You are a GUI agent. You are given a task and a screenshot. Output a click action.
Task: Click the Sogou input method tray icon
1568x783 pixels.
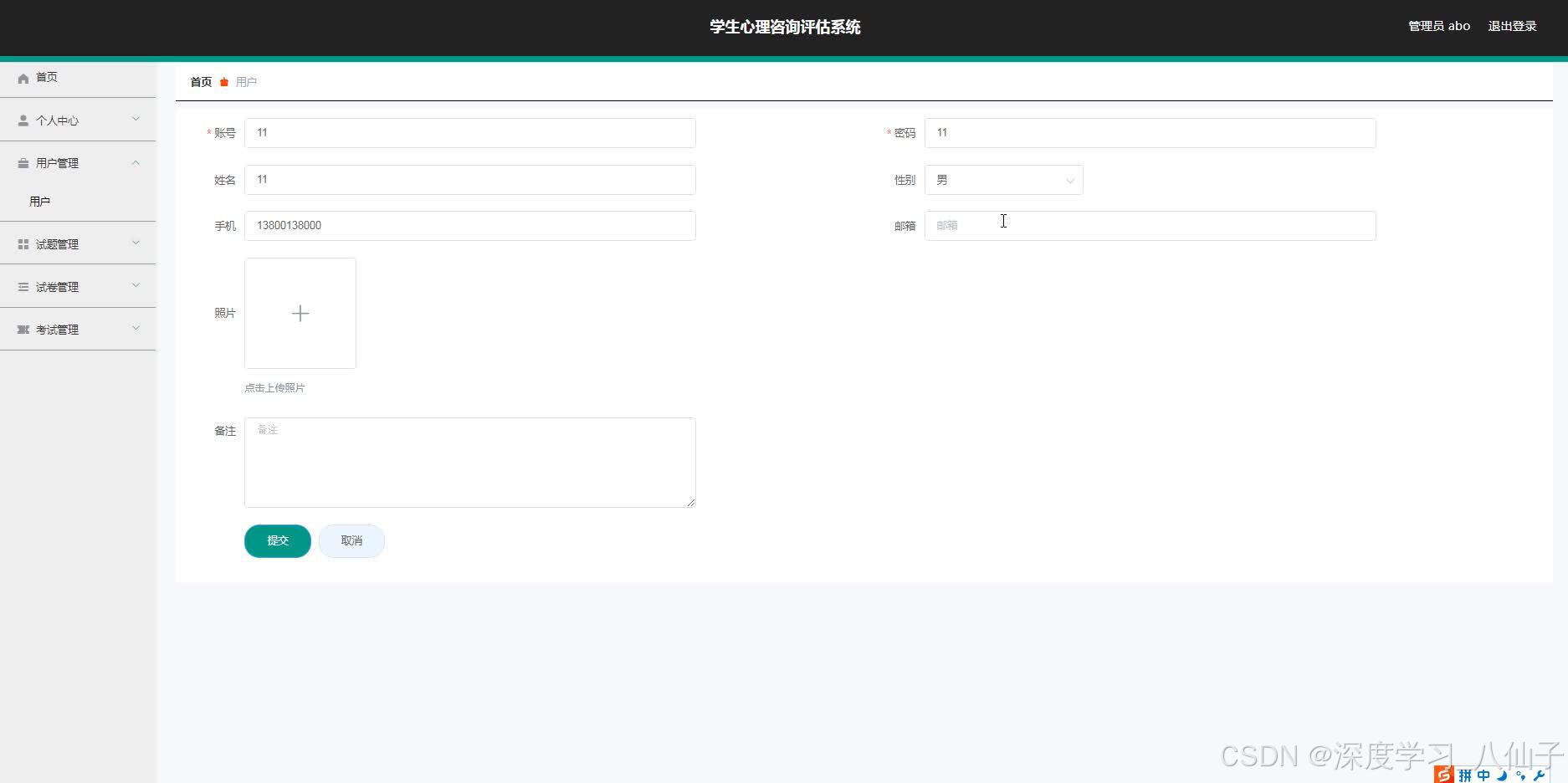click(x=1443, y=774)
